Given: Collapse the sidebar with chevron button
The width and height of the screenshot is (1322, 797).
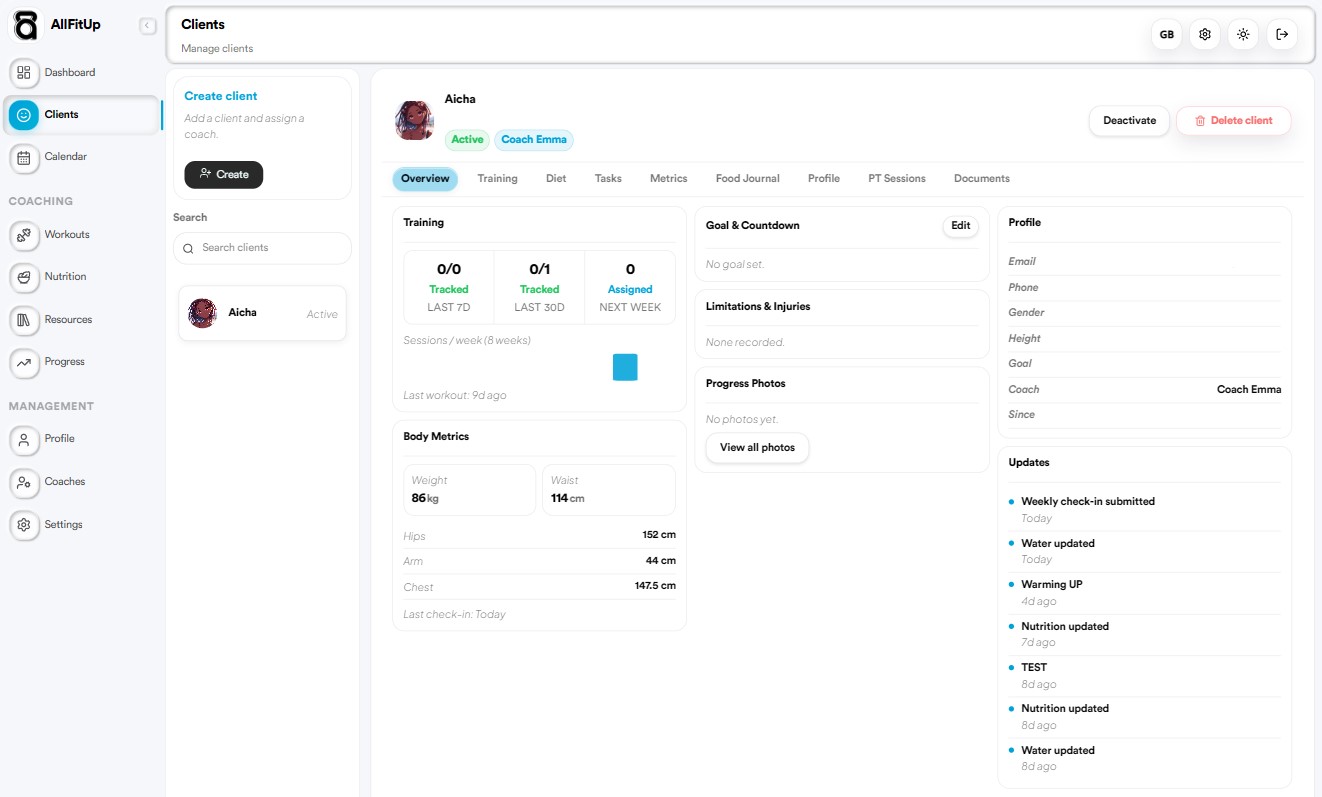Looking at the screenshot, I should (148, 26).
